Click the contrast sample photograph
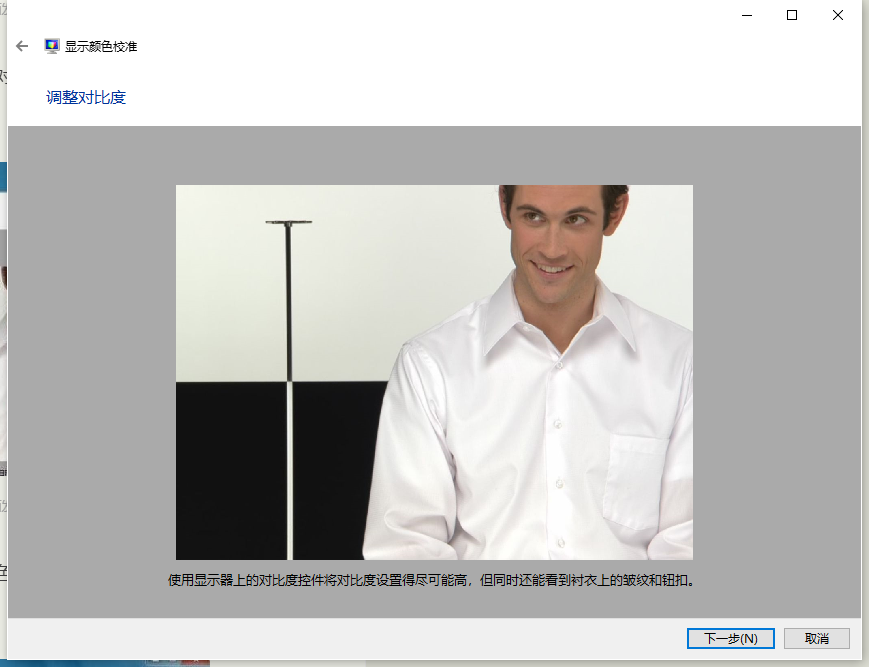Image resolution: width=869 pixels, height=667 pixels. pos(434,371)
